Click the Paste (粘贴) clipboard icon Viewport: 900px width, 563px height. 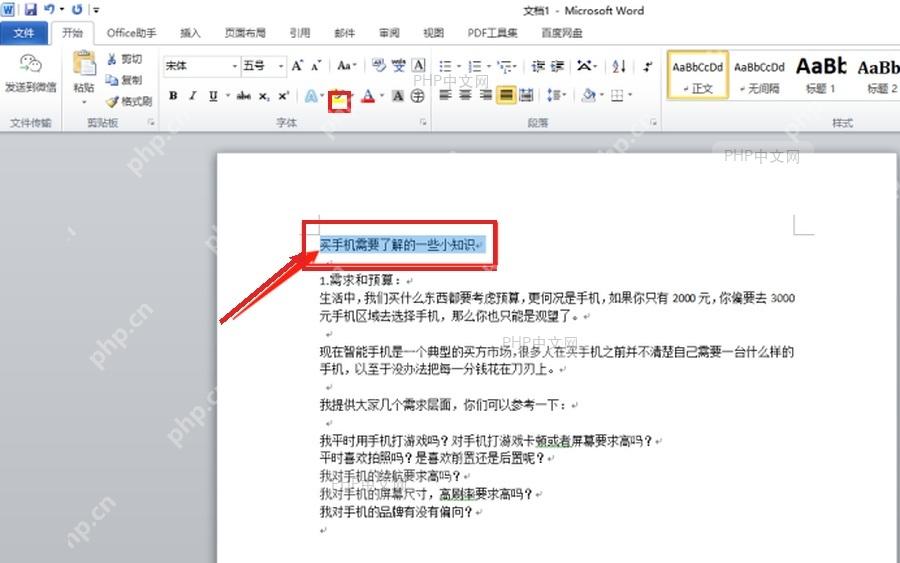[x=84, y=63]
